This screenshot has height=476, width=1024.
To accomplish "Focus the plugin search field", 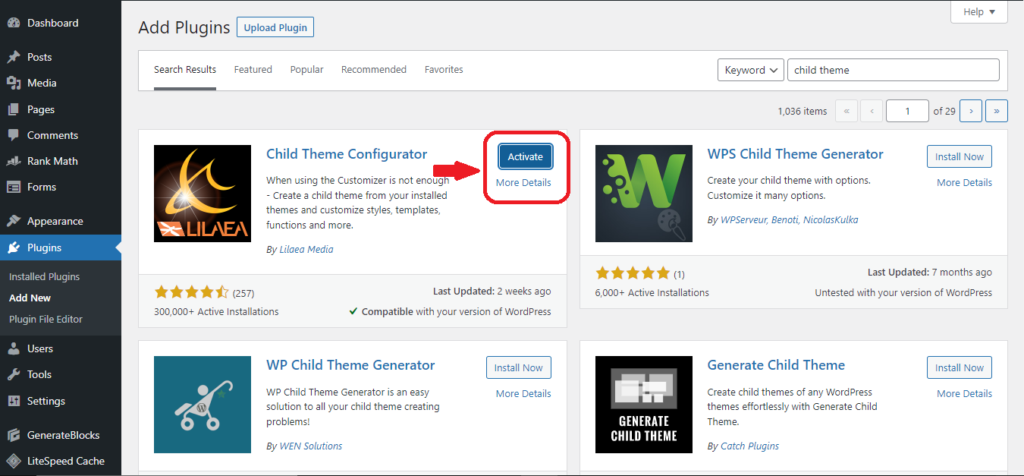I will 893,70.
